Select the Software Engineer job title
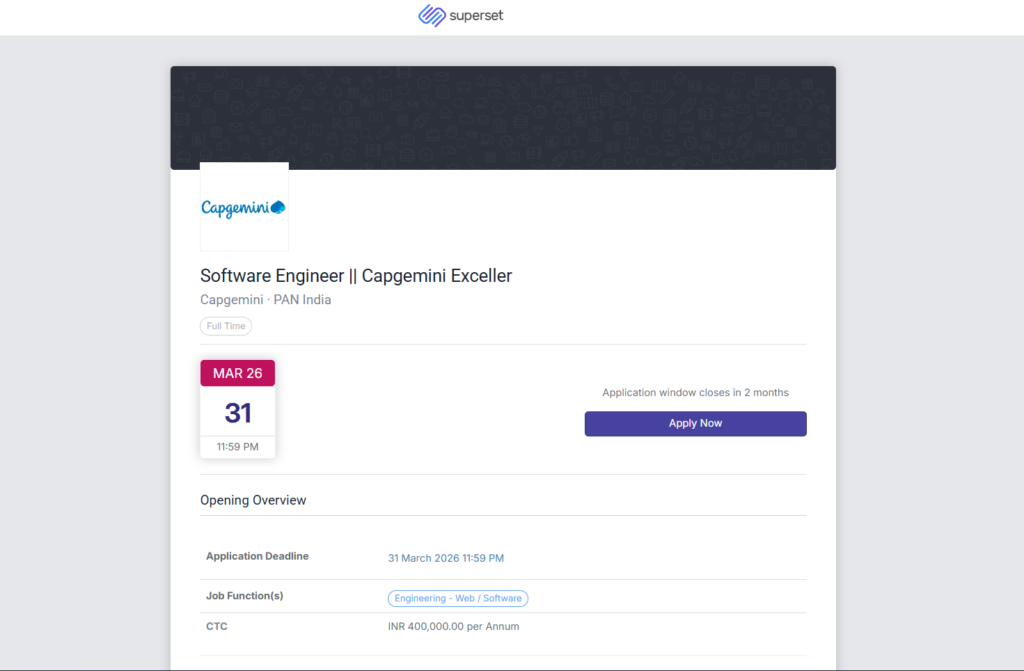Viewport: 1024px width, 671px height. click(356, 276)
